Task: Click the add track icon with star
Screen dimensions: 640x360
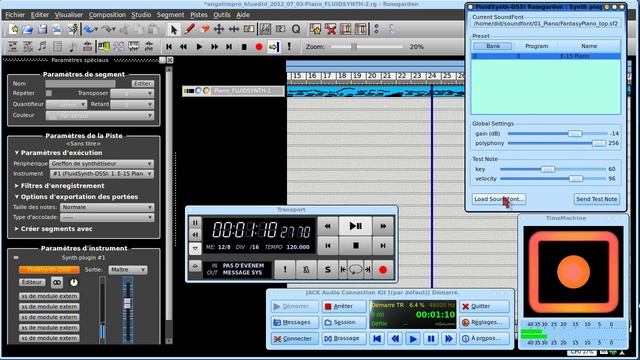Action: [x=315, y=29]
